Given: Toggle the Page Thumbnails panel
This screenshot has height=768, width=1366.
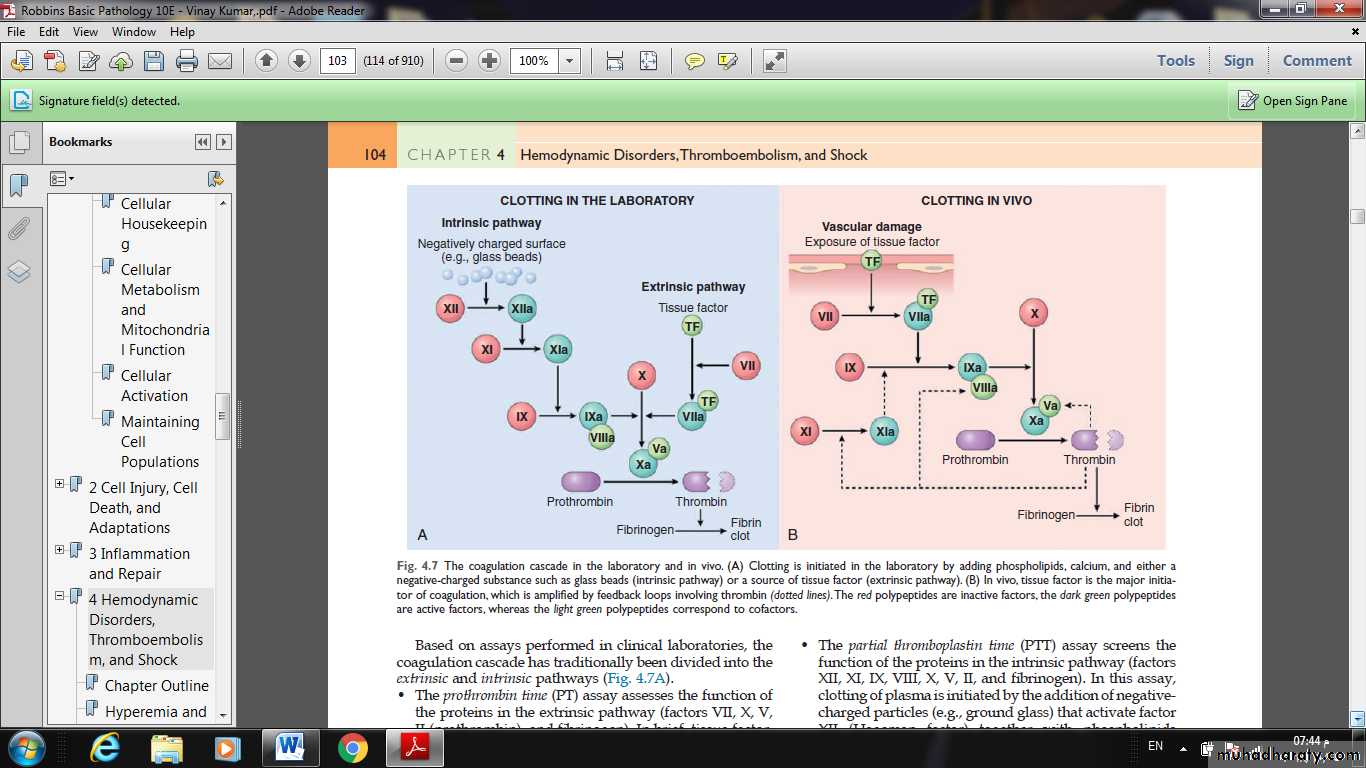Looking at the screenshot, I should pos(19,142).
